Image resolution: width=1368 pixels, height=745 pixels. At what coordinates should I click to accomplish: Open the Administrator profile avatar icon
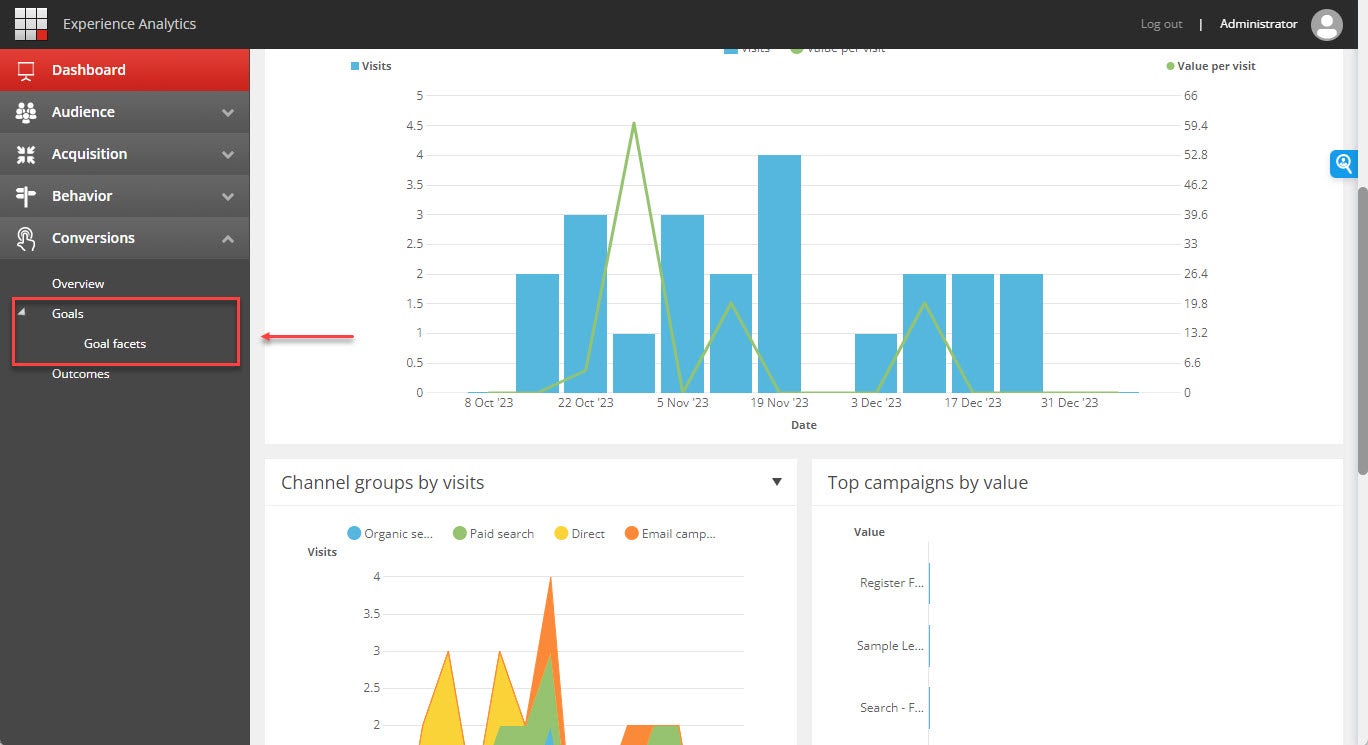(x=1327, y=24)
